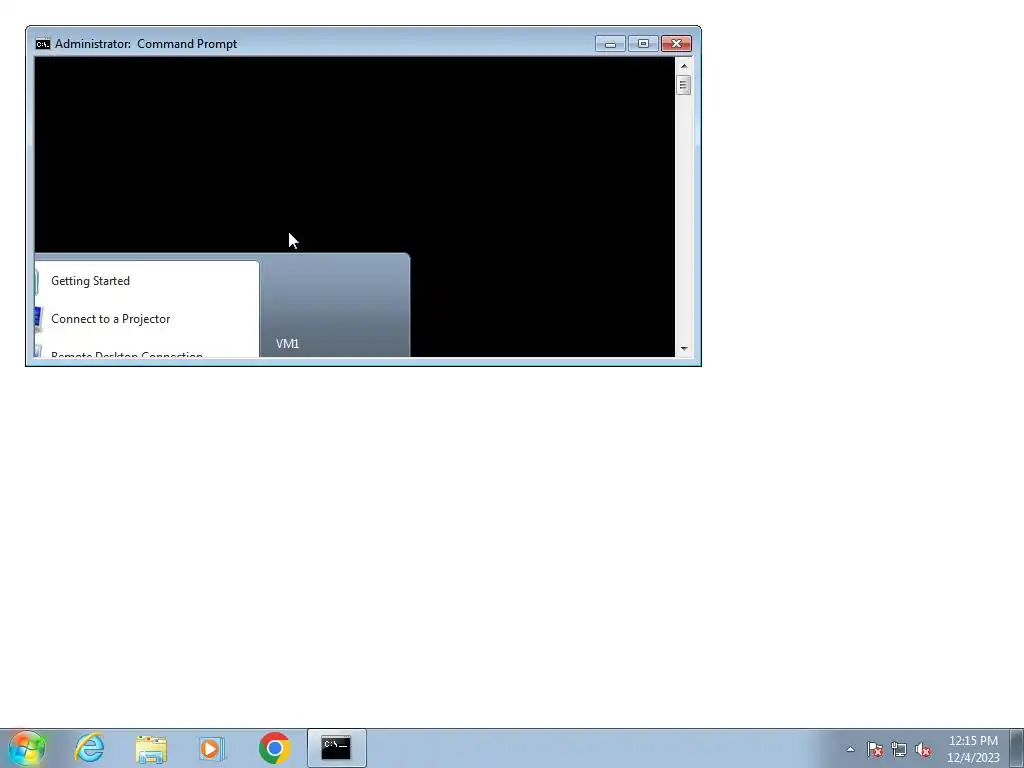This screenshot has height=768, width=1024.
Task: Click the Connect to a Projector icon
Action: coord(39,319)
